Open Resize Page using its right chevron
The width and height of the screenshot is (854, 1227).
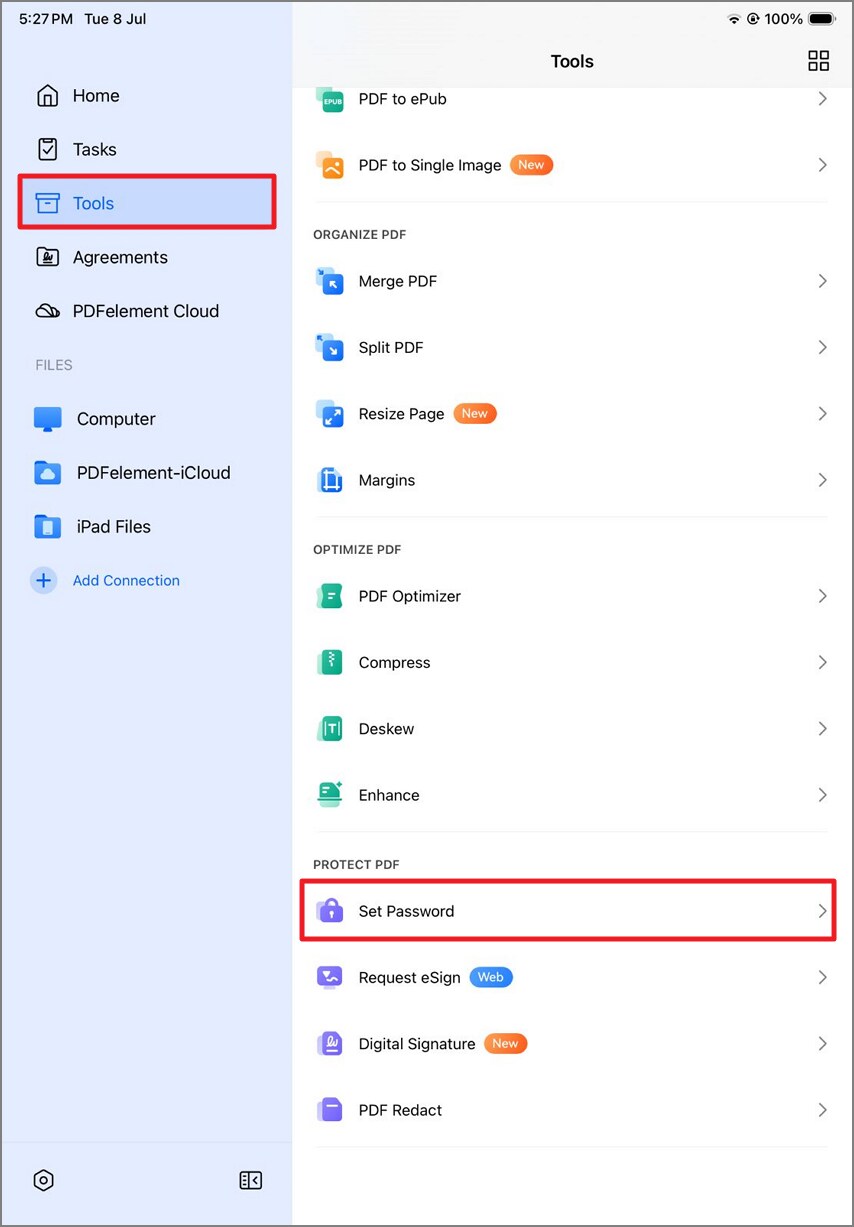822,413
